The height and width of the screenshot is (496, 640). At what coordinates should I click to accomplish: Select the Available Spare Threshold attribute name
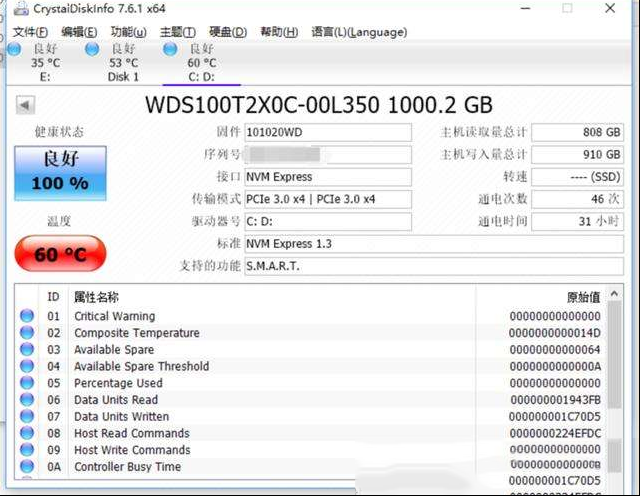(x=142, y=366)
